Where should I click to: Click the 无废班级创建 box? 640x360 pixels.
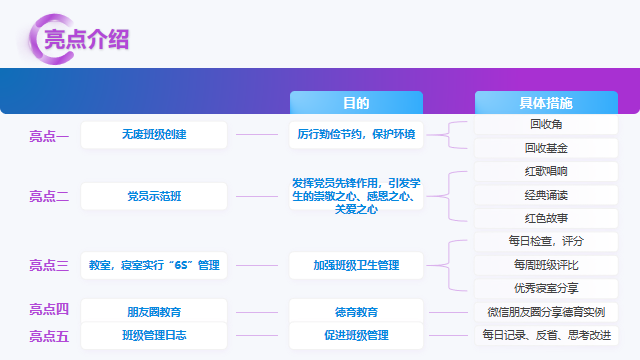(154, 135)
